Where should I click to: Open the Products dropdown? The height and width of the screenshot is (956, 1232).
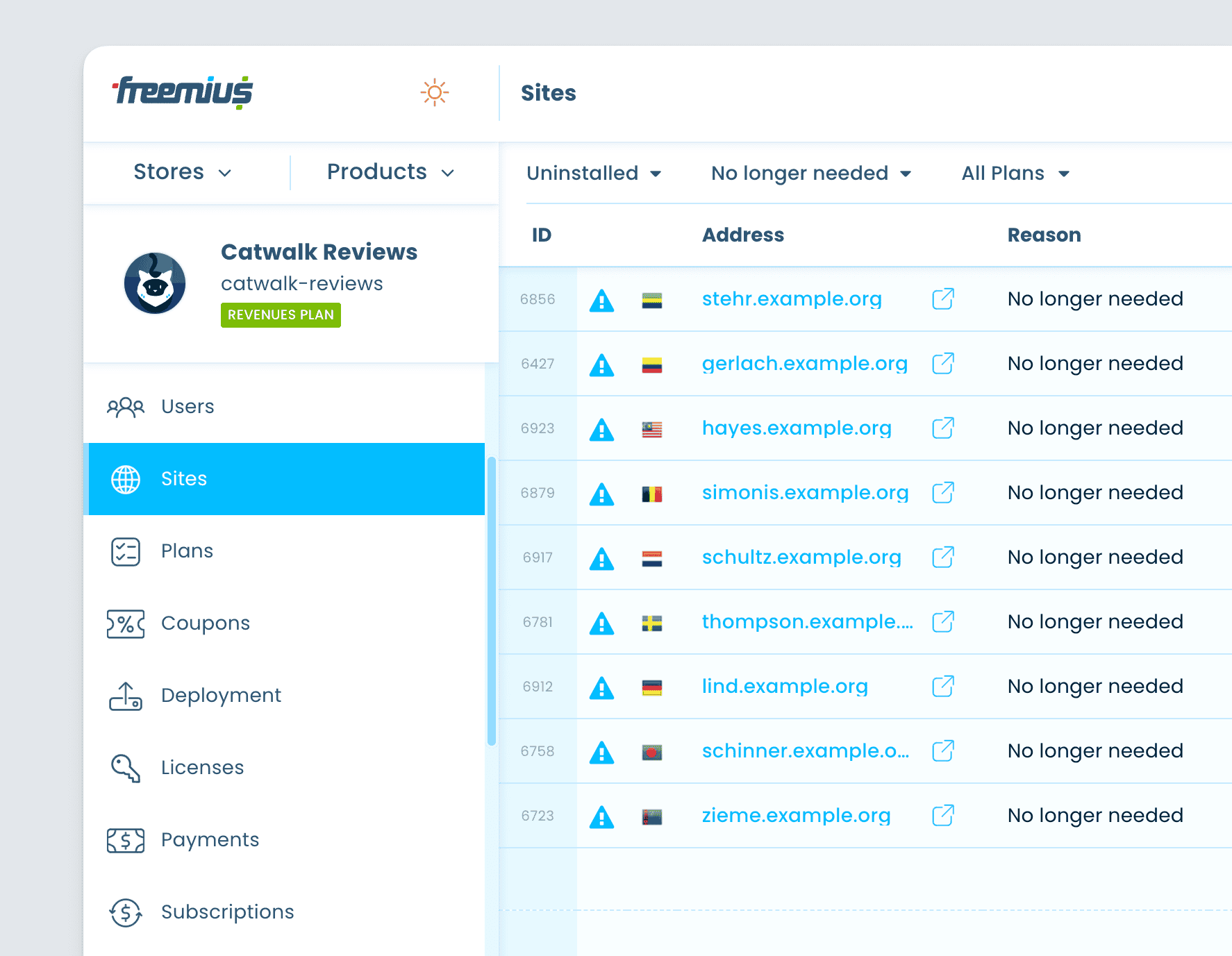(390, 172)
